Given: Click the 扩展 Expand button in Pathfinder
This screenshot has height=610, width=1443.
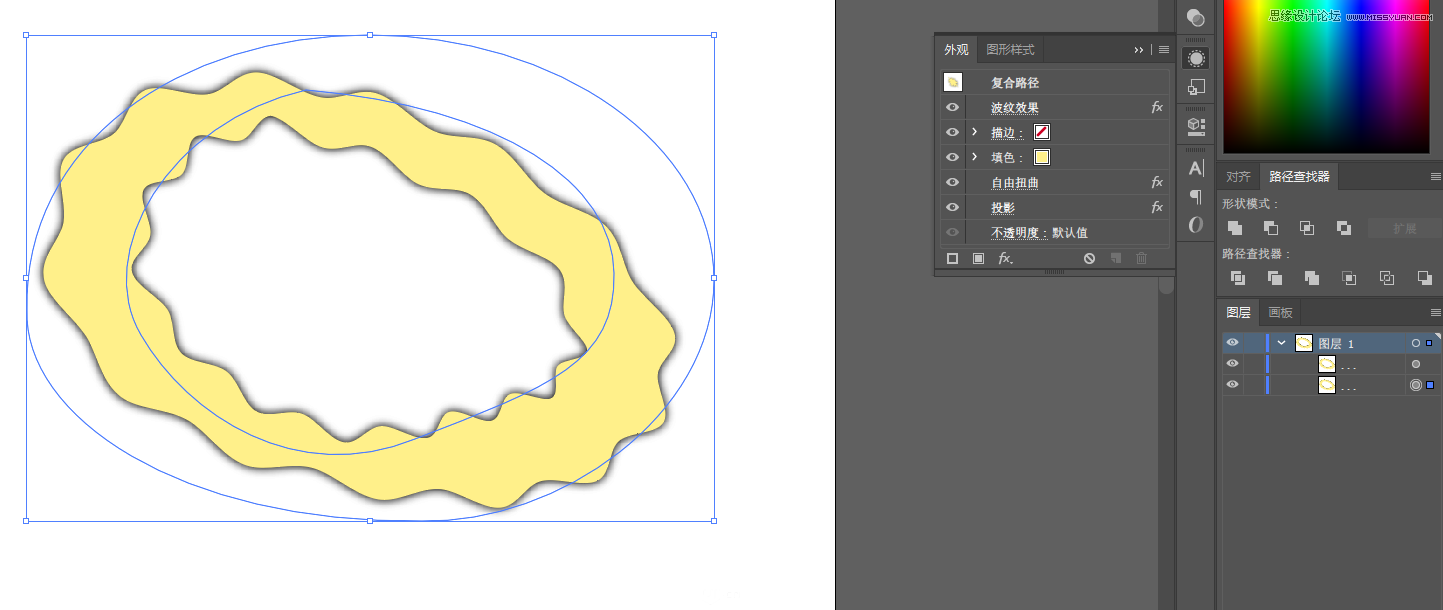Looking at the screenshot, I should [x=1404, y=227].
